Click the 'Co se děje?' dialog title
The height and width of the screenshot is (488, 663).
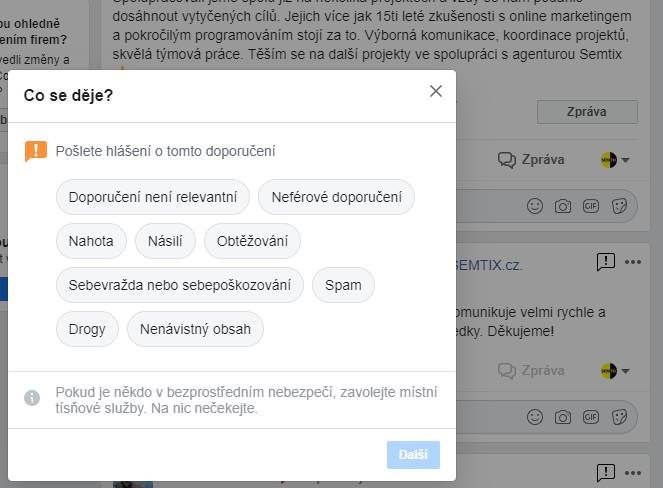[x=68, y=95]
